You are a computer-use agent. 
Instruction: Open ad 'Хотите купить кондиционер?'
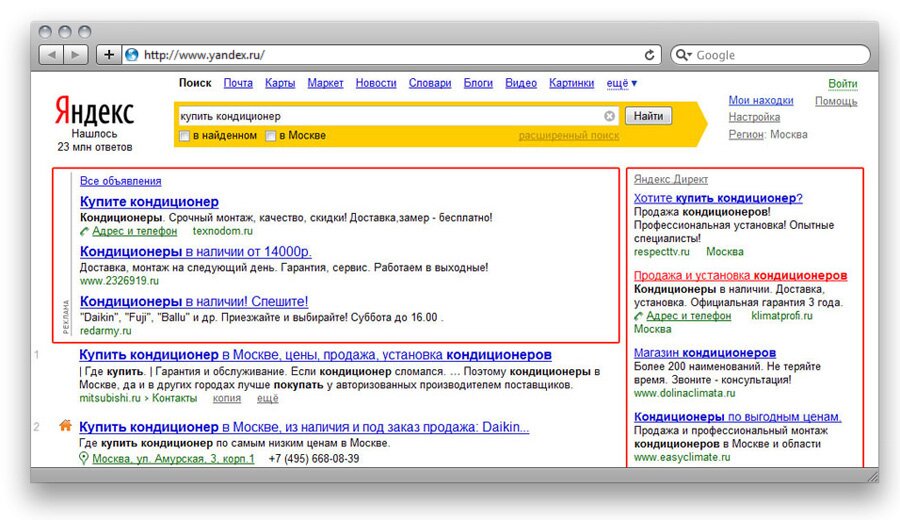point(718,198)
